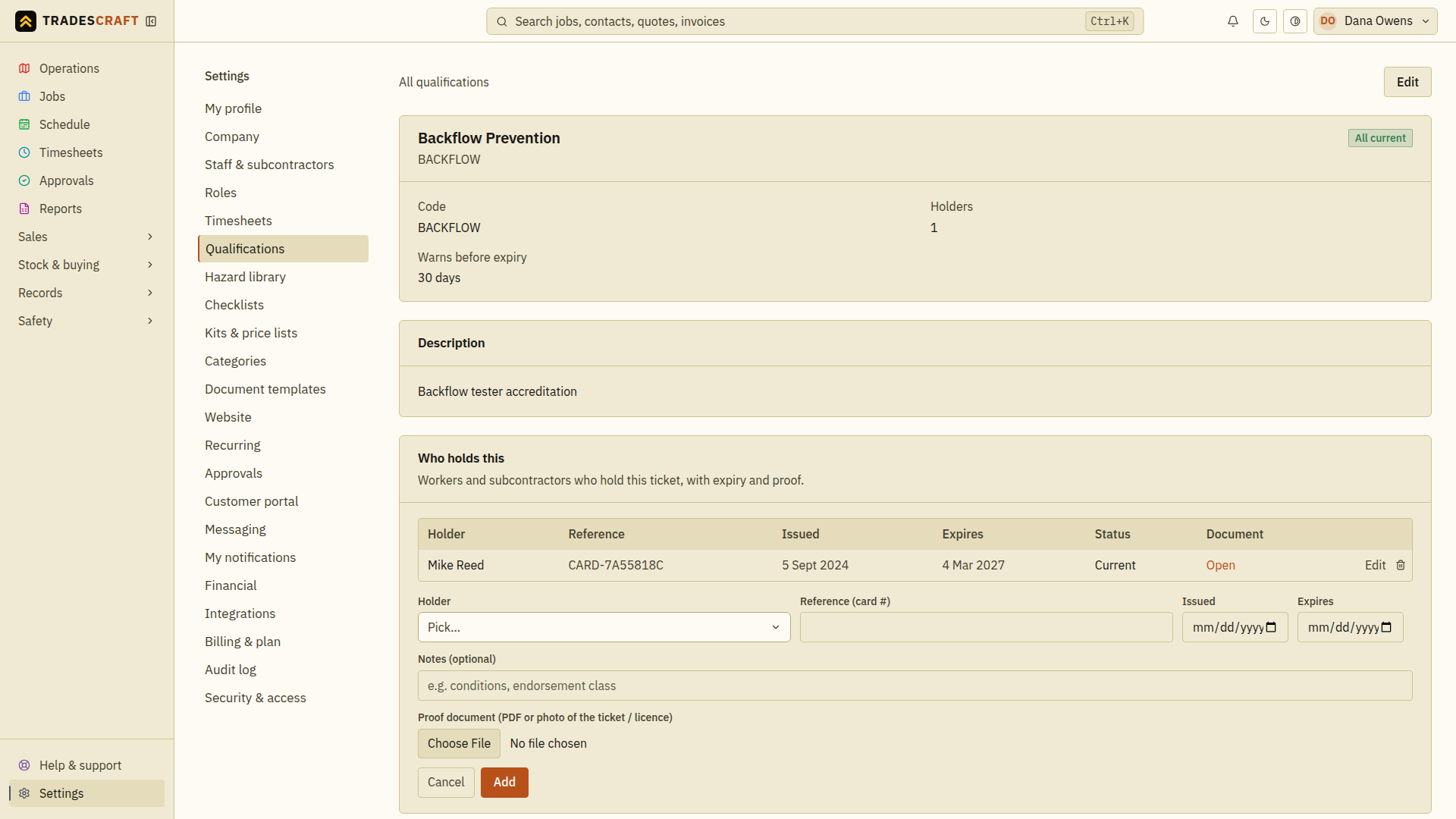Open Website settings

pos(283,417)
